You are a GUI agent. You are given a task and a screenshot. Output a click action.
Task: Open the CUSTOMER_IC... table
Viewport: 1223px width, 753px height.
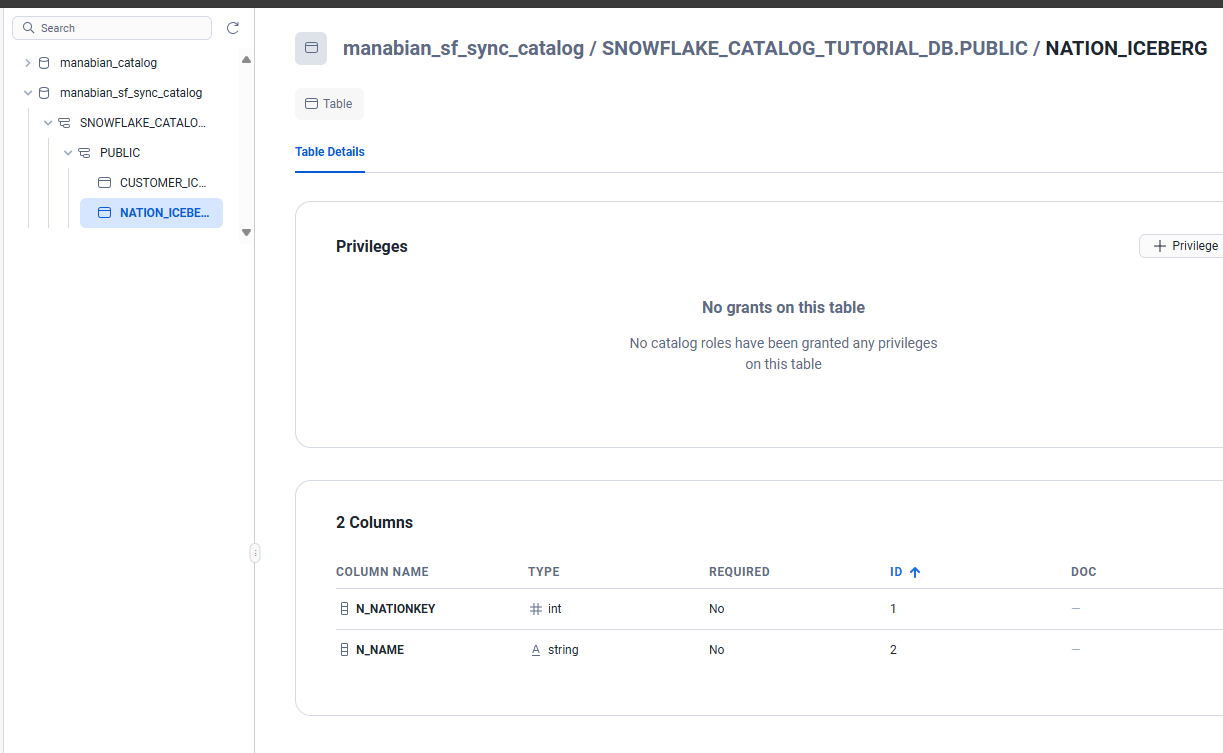coord(163,183)
